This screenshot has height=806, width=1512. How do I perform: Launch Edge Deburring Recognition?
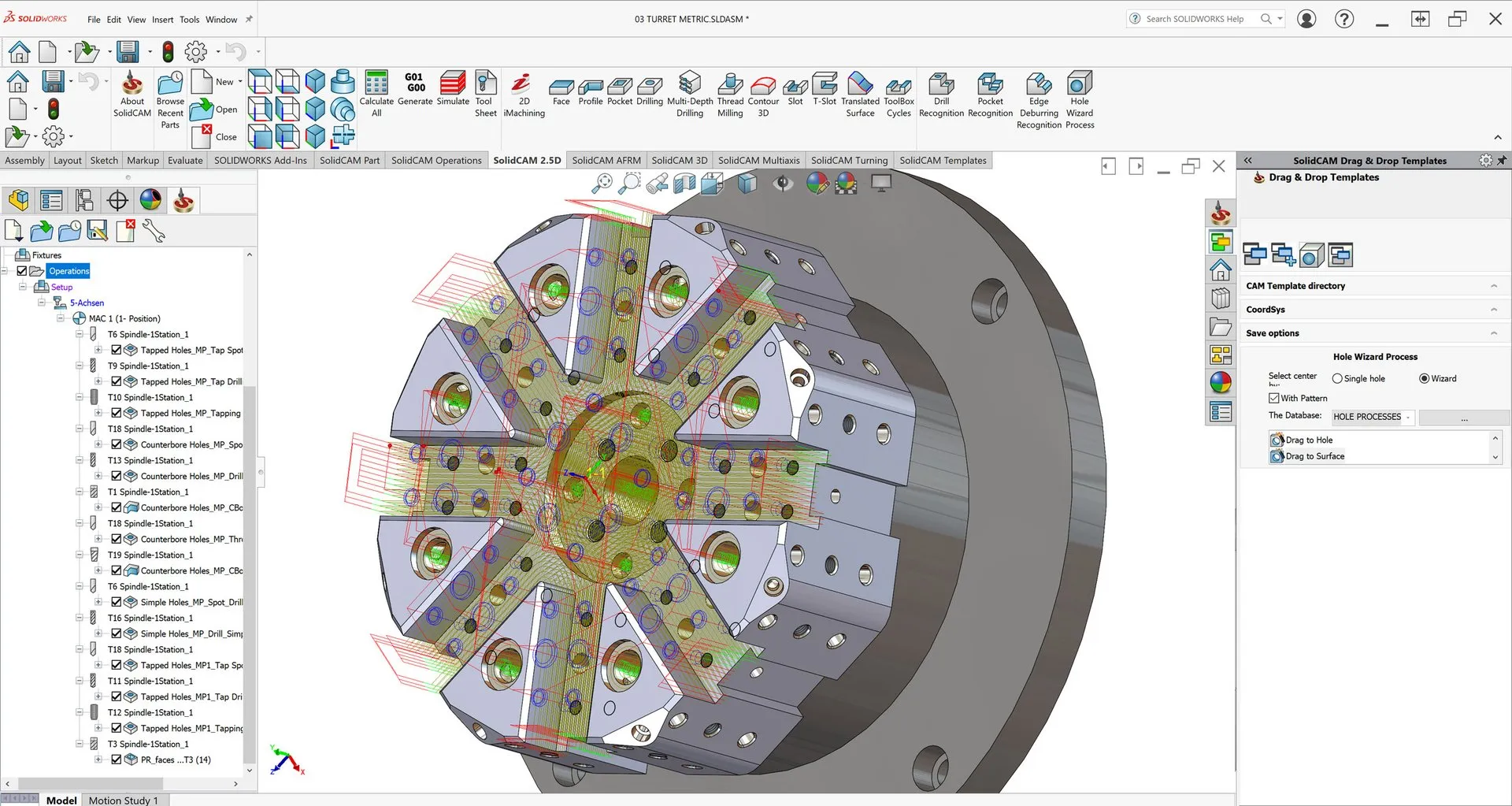(x=1039, y=85)
